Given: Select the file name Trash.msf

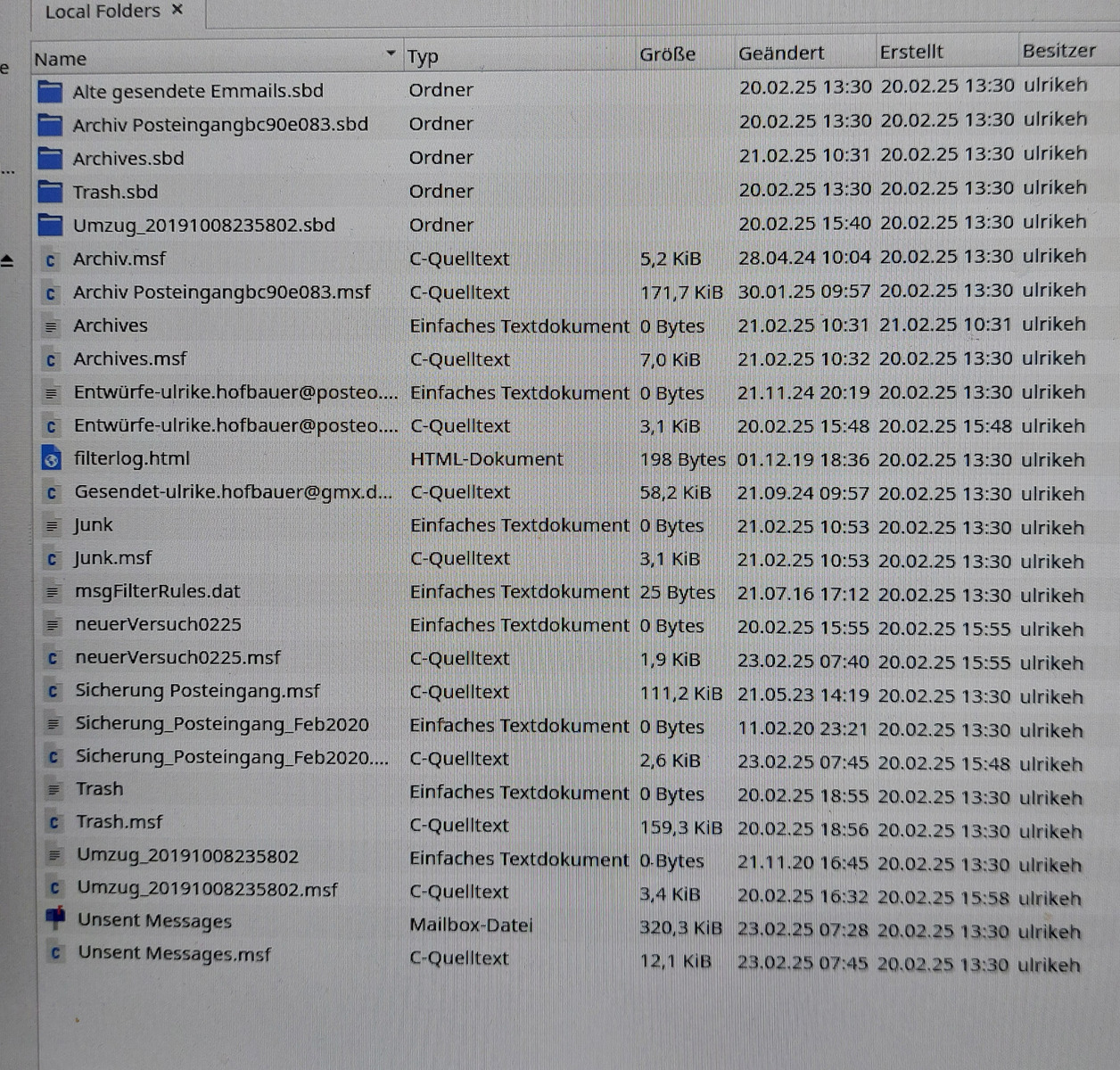Looking at the screenshot, I should 119,822.
